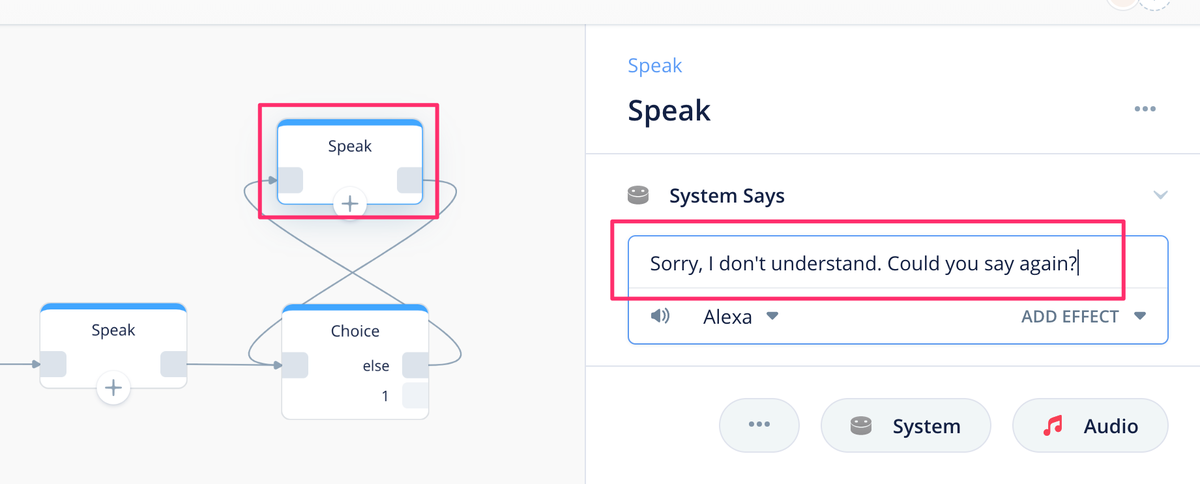The height and width of the screenshot is (484, 1200).
Task: Click the speaker volume icon next to Alexa
Action: click(x=660, y=316)
